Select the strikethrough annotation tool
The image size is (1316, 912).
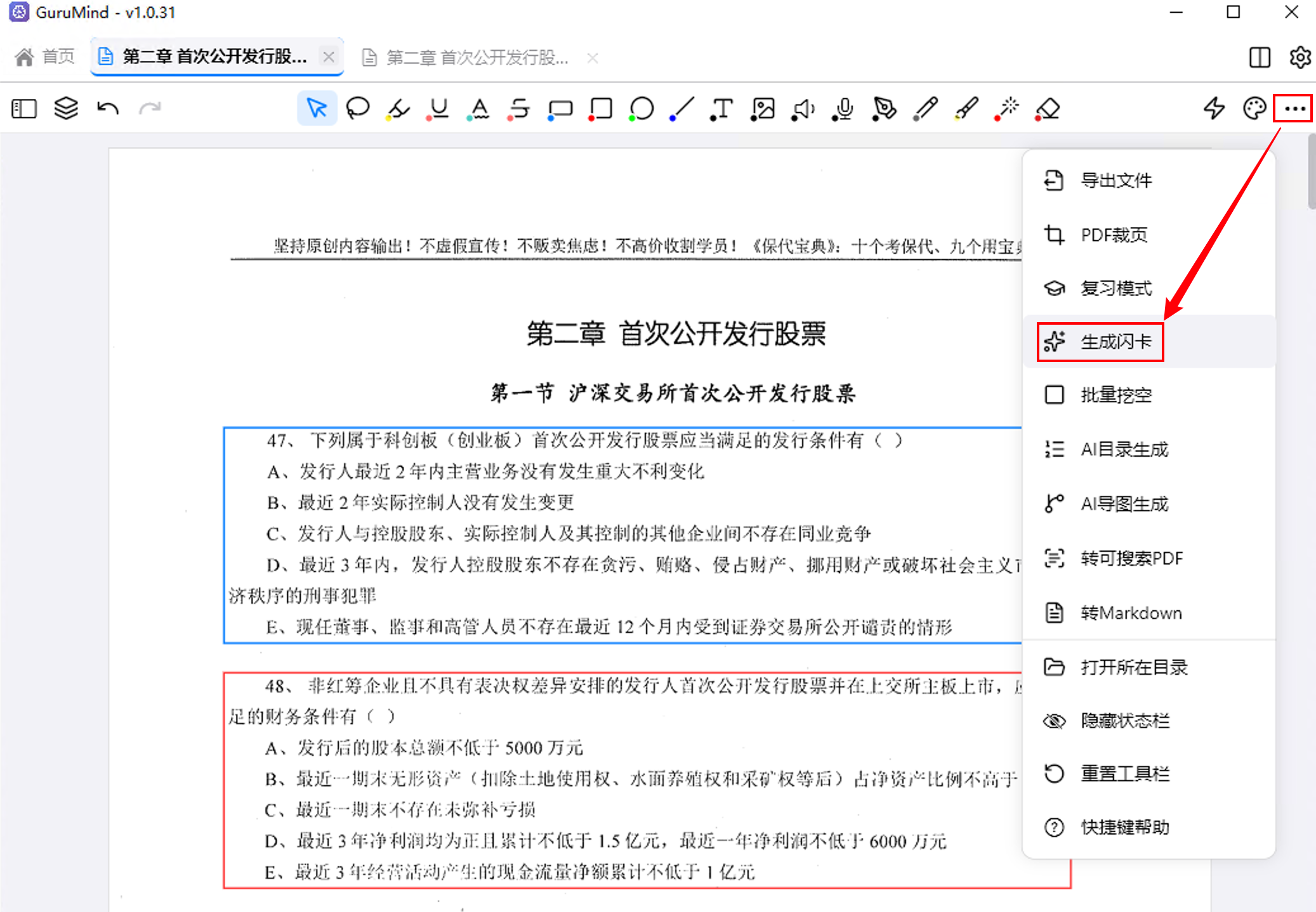(x=520, y=108)
